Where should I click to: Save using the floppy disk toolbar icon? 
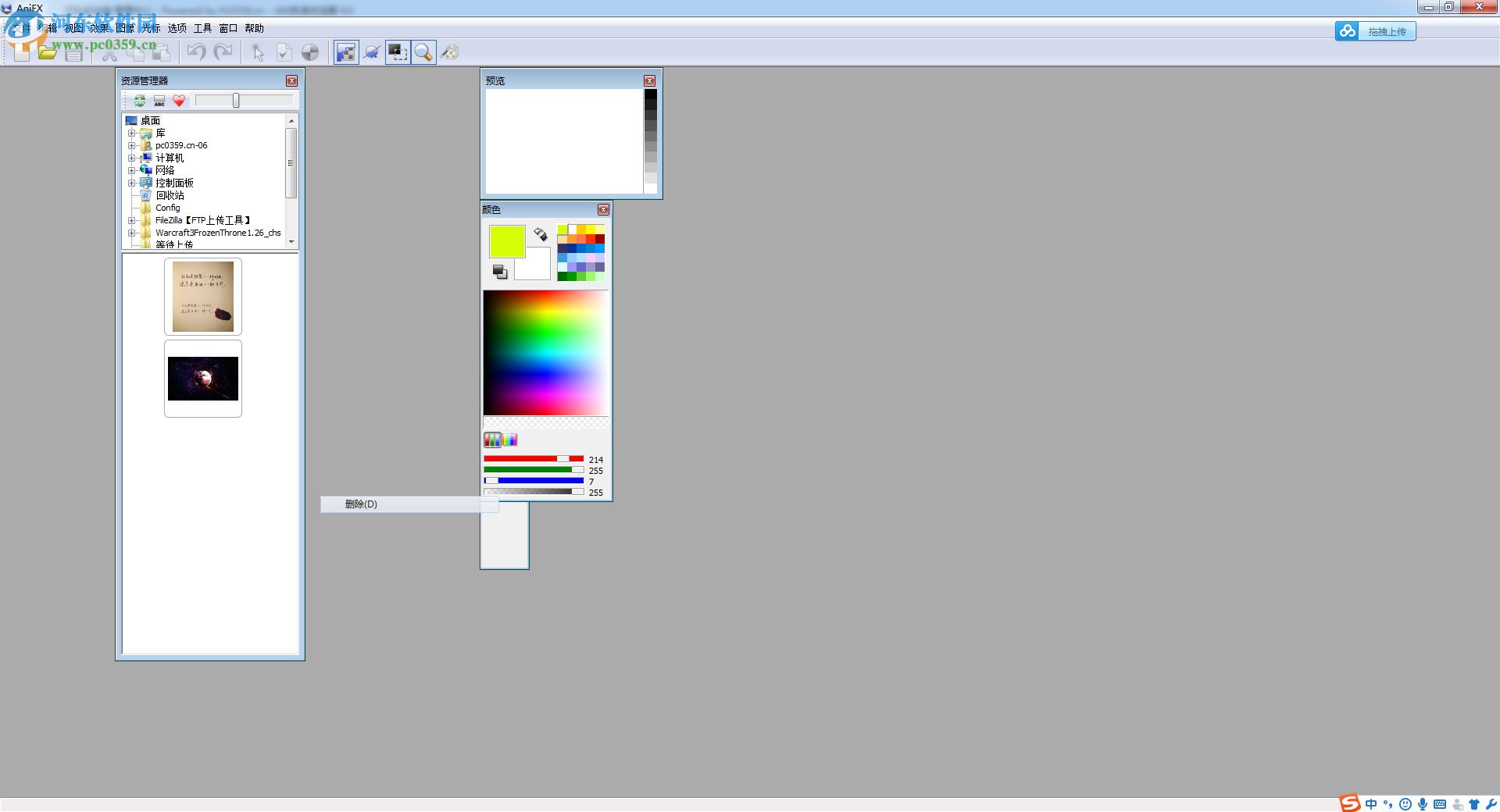(x=74, y=52)
